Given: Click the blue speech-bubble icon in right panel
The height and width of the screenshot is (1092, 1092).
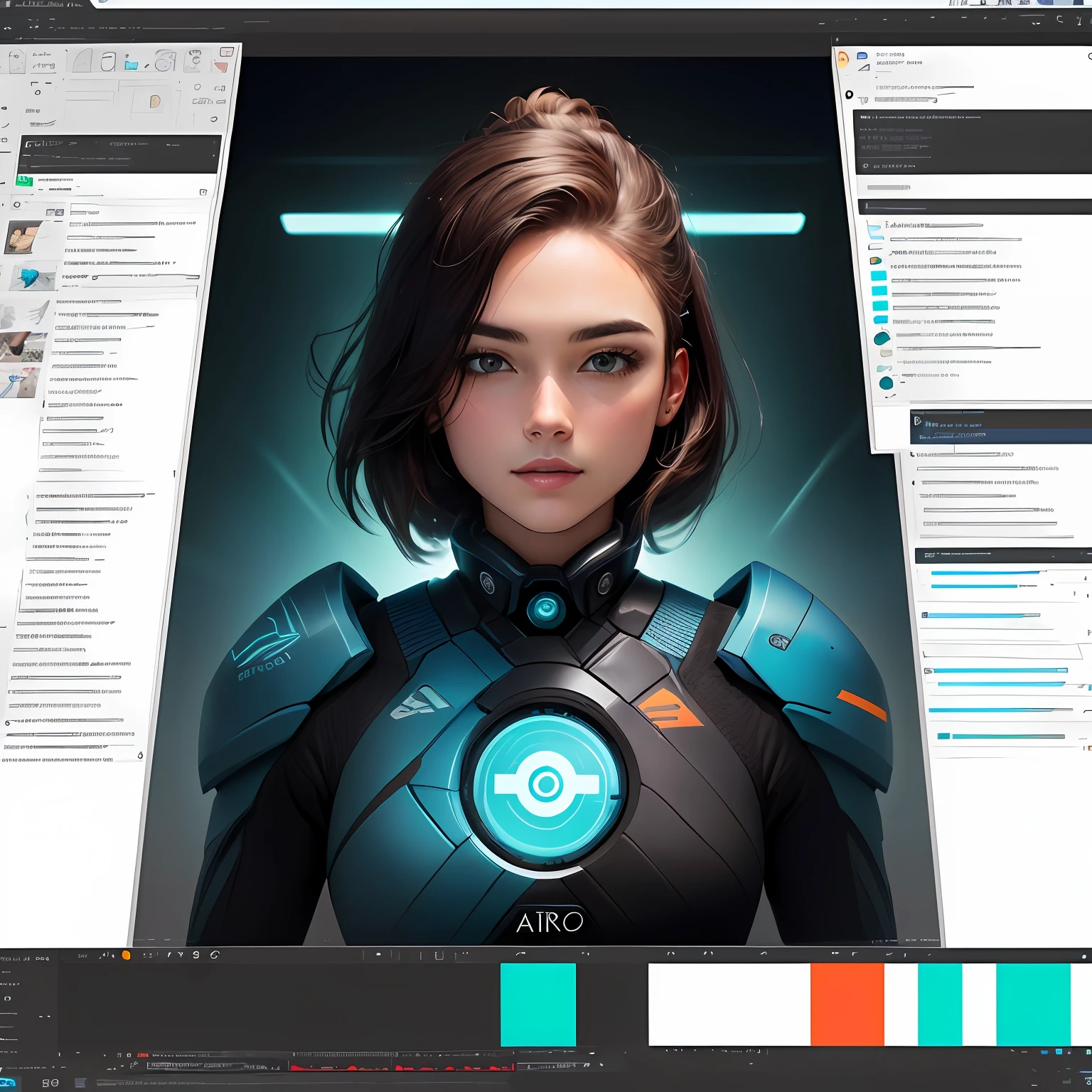Looking at the screenshot, I should tap(862, 55).
